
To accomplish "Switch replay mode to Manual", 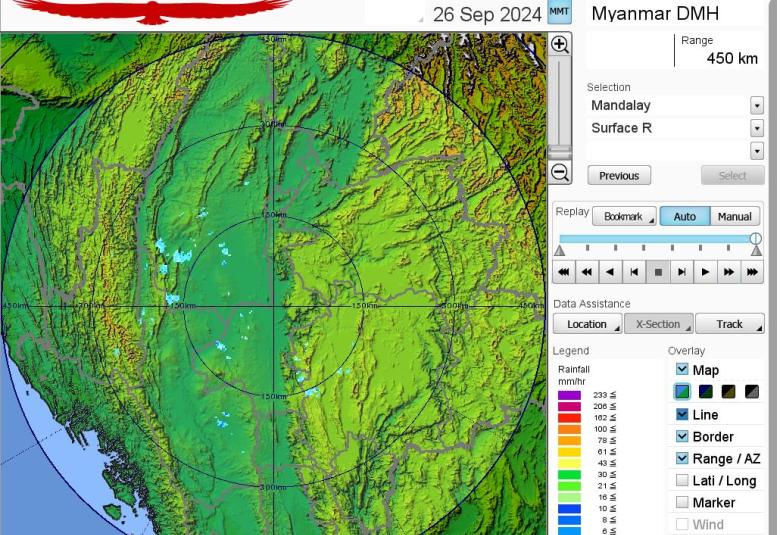I will [734, 216].
